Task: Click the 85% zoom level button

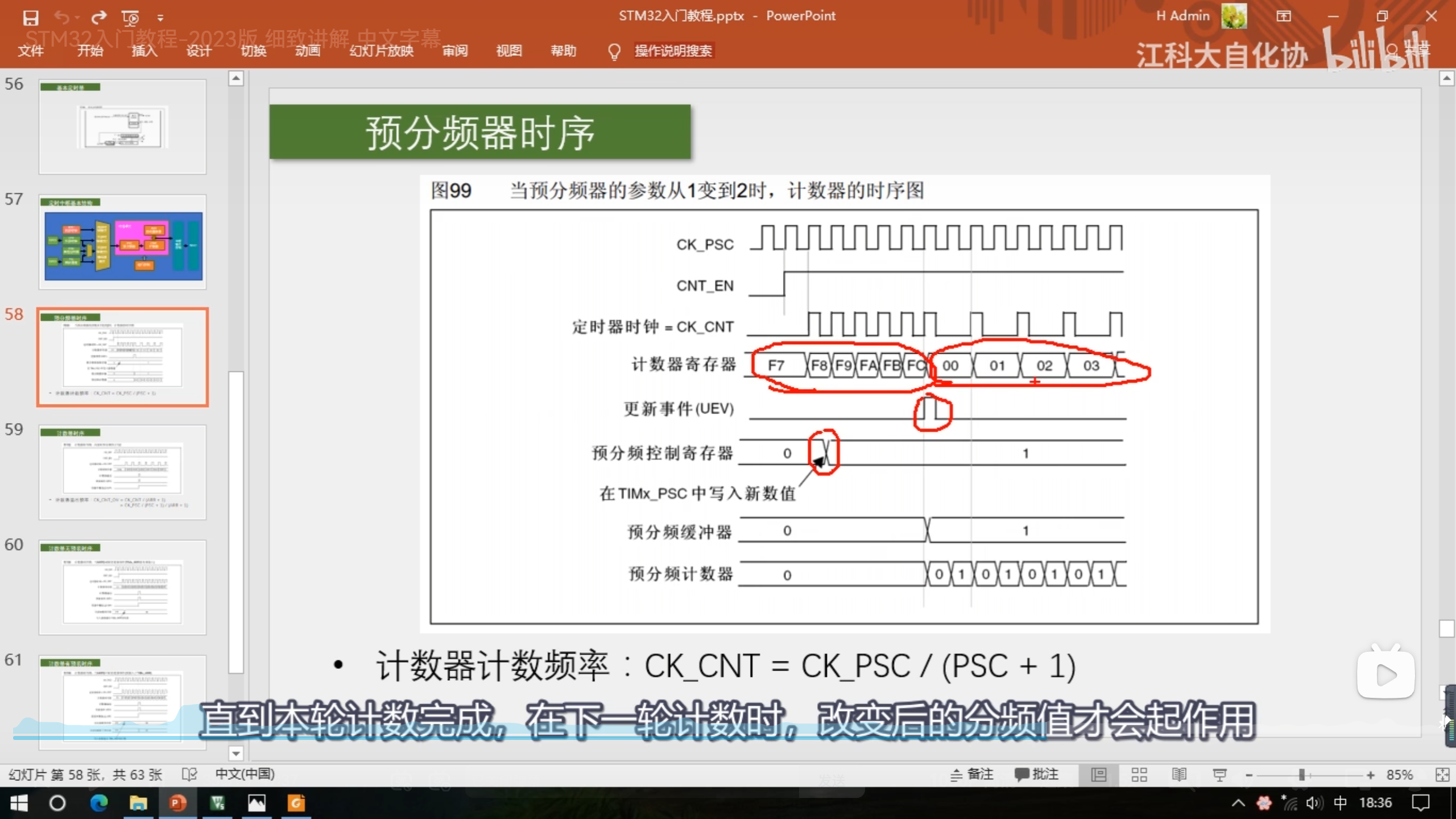Action: click(1399, 775)
